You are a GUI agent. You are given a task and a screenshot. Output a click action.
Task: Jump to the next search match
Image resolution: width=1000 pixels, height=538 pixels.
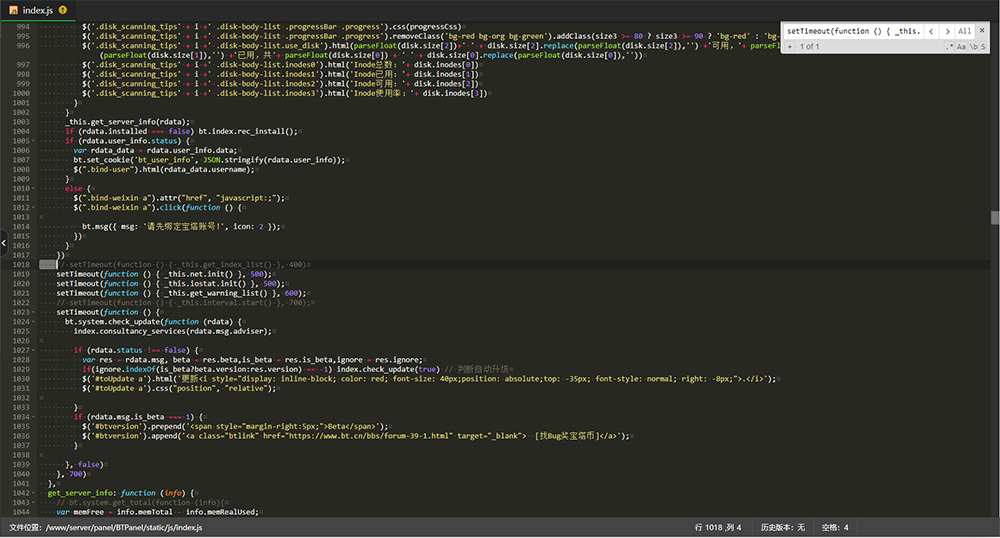[947, 31]
